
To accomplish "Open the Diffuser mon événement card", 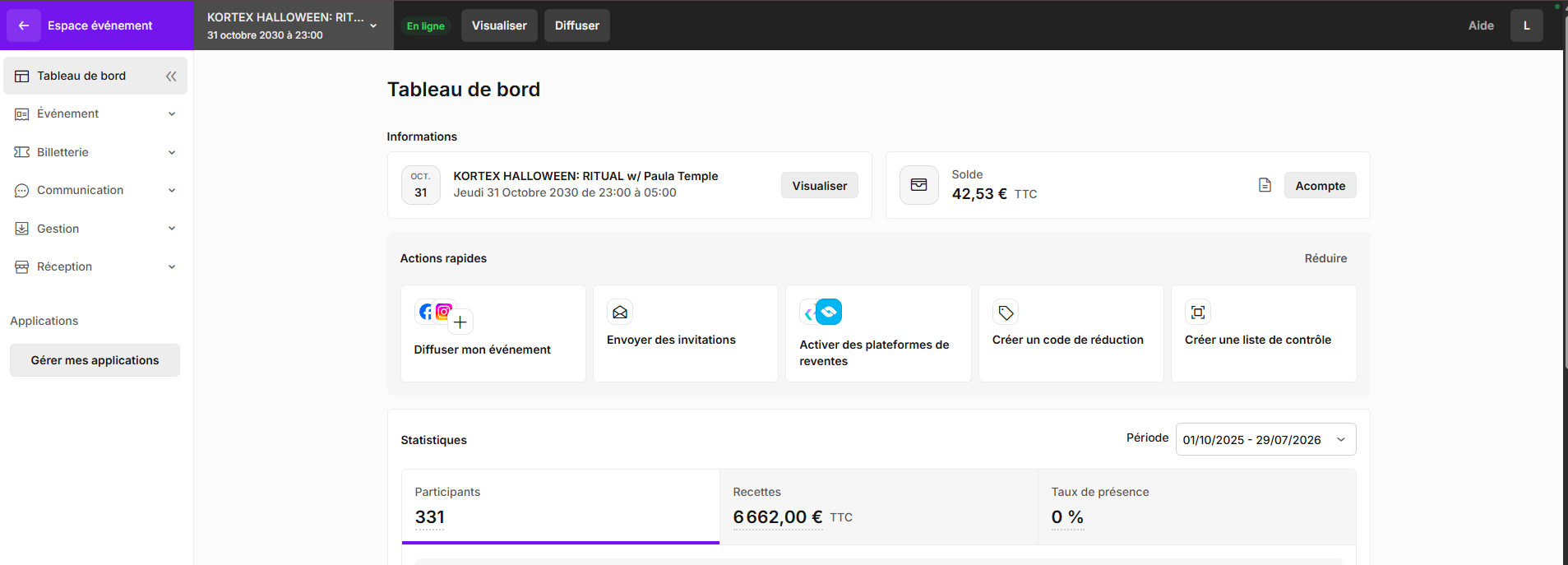I will coord(493,333).
